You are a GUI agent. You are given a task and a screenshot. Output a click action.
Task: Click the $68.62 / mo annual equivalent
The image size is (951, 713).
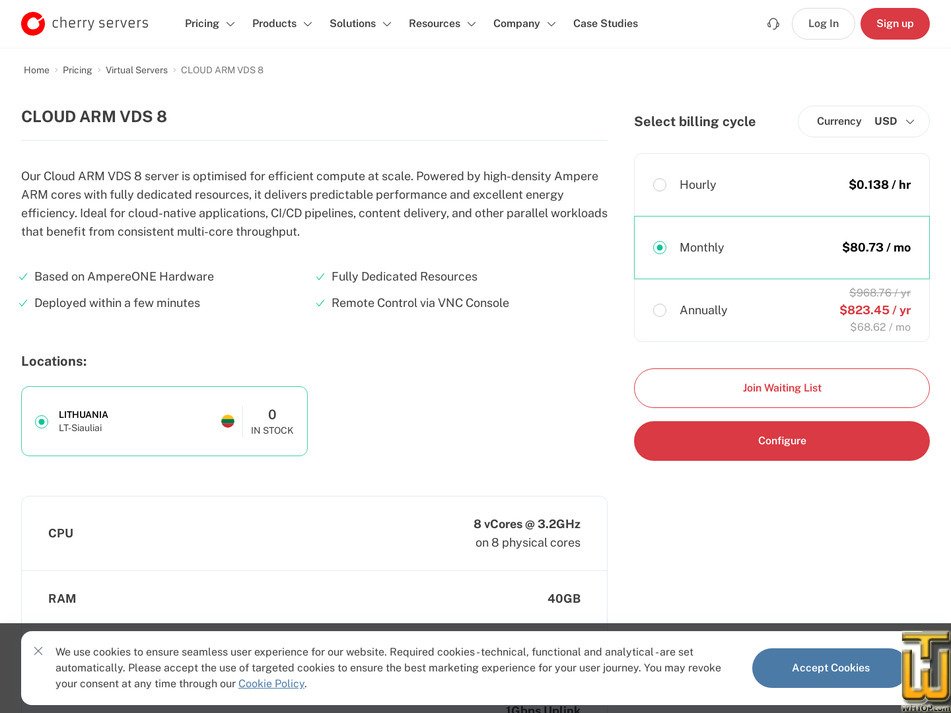point(880,327)
